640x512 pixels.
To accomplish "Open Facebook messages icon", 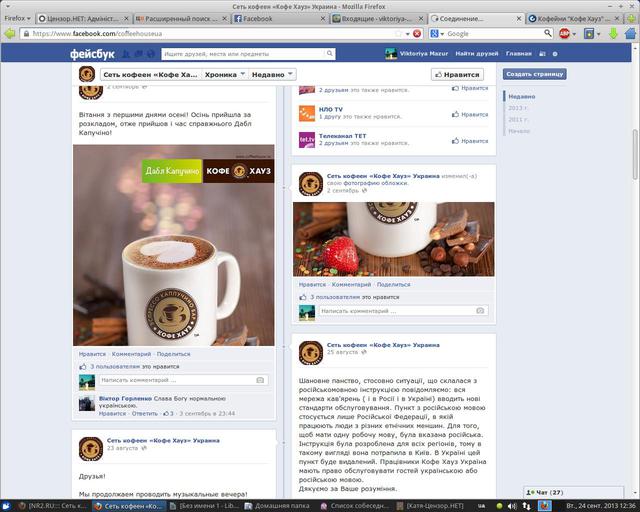I will point(139,54).
